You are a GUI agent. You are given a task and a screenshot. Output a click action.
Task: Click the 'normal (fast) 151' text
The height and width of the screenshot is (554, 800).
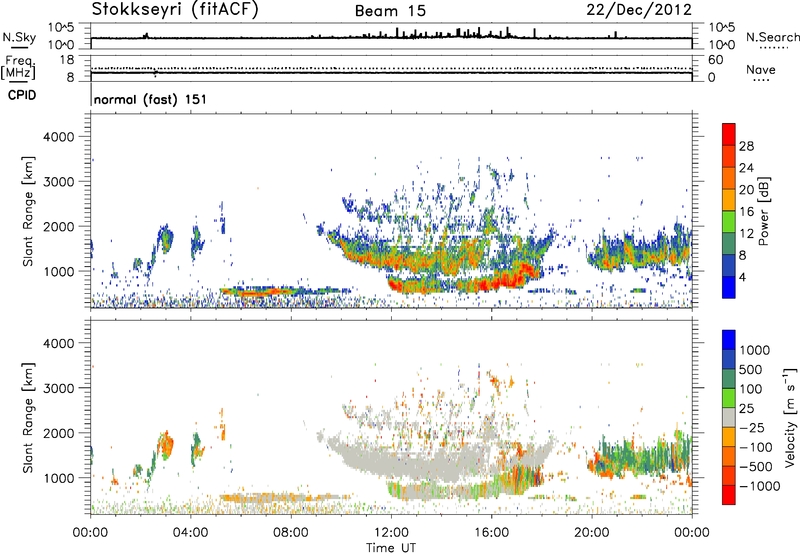coord(151,99)
